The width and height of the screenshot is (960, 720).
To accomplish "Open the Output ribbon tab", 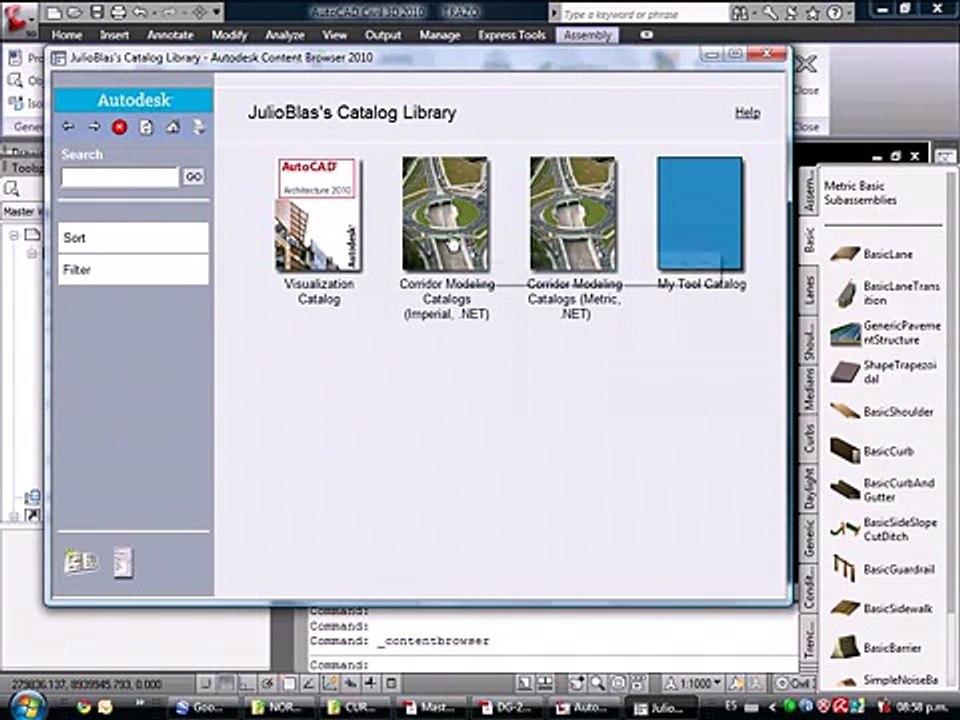I will coord(383,35).
